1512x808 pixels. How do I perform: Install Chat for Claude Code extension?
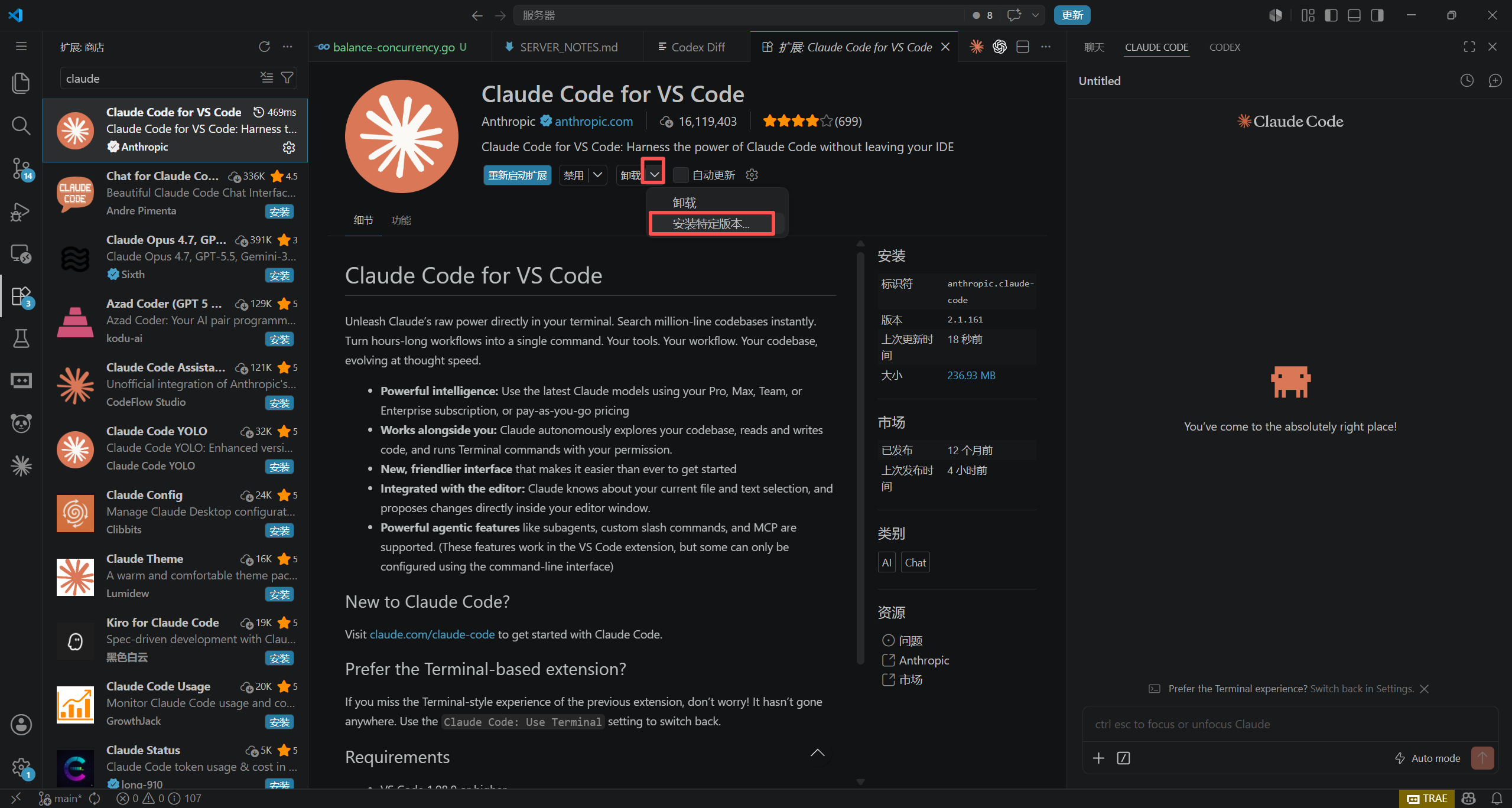point(279,211)
